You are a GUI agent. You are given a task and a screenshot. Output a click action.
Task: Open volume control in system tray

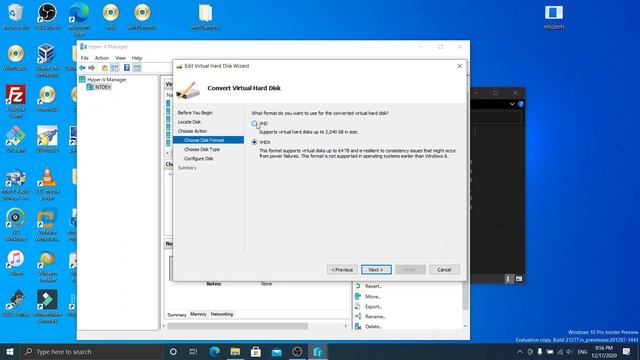[569, 351]
